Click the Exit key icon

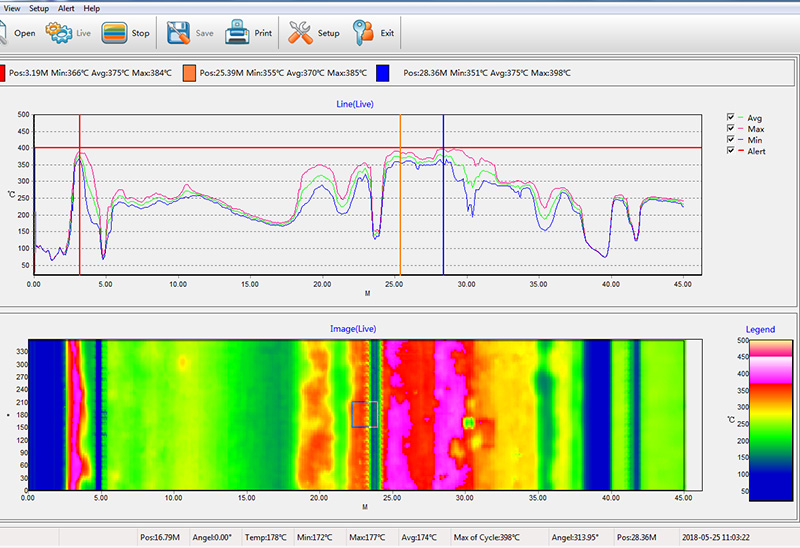tap(363, 33)
